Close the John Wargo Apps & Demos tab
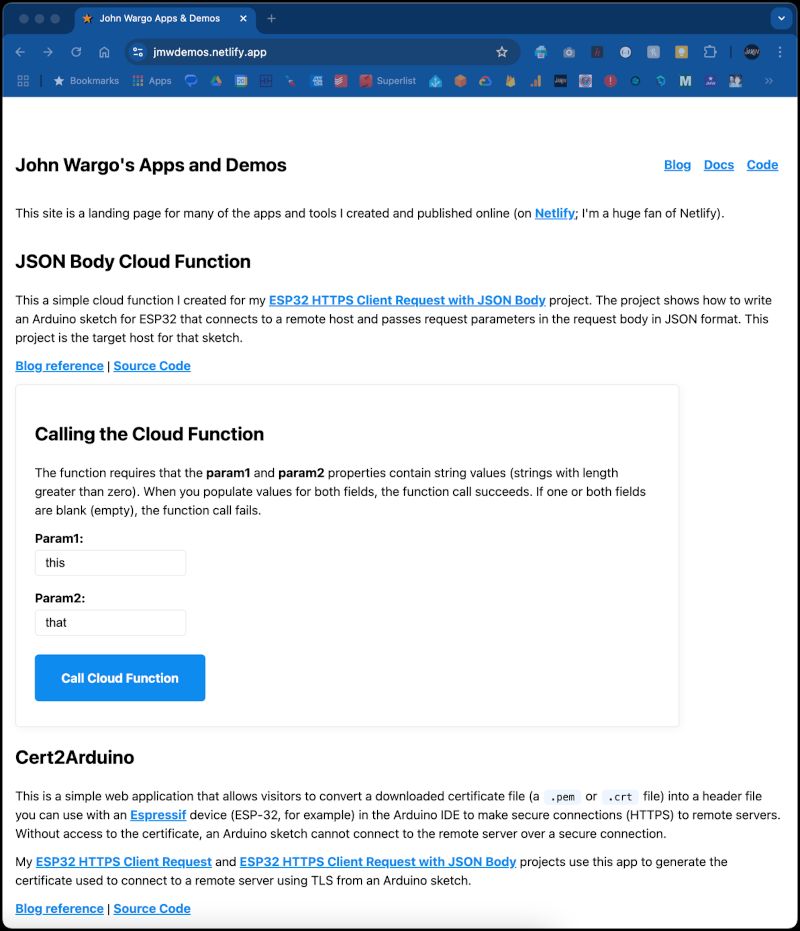 [x=243, y=18]
